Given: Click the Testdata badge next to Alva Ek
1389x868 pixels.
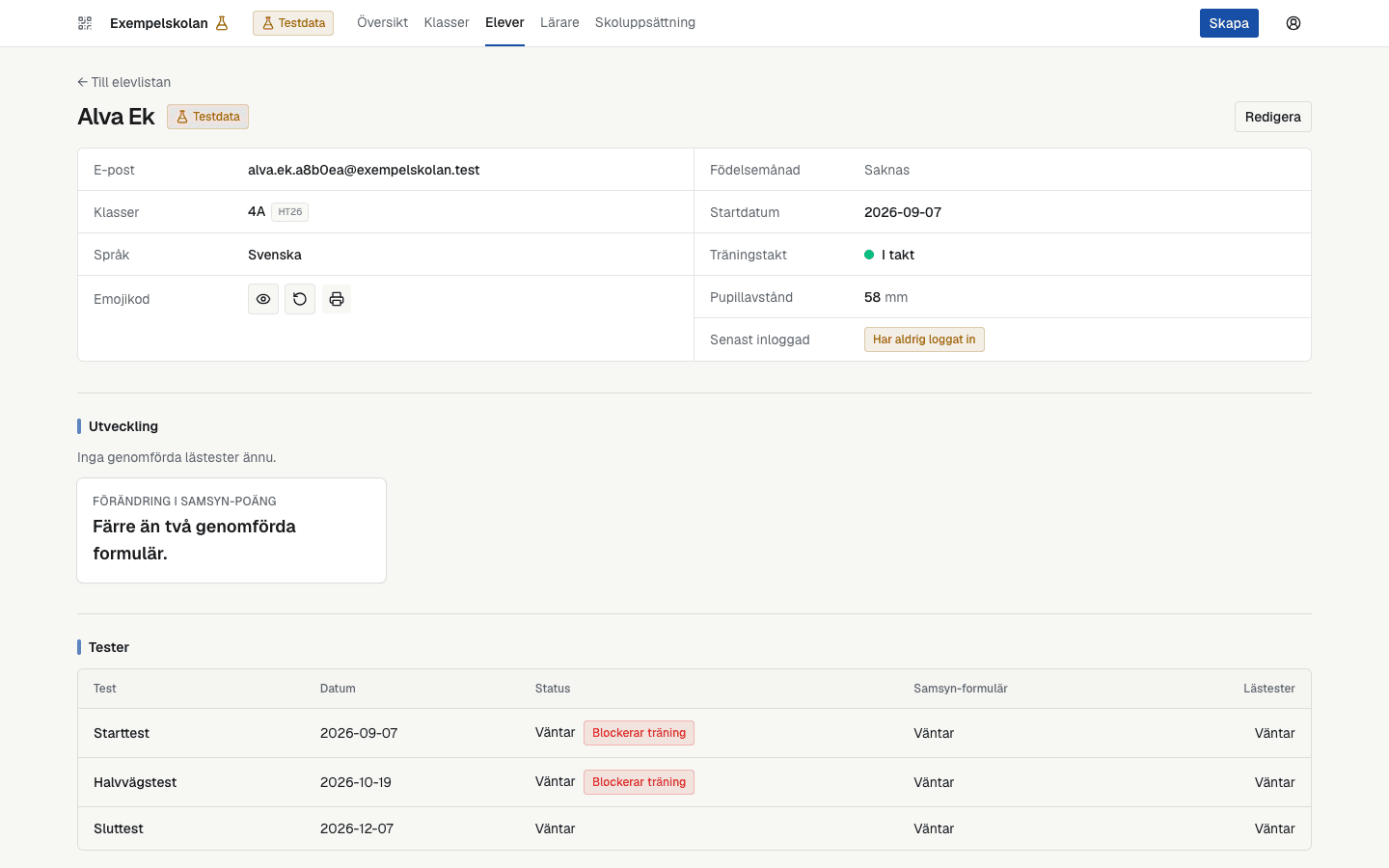Looking at the screenshot, I should (208, 117).
